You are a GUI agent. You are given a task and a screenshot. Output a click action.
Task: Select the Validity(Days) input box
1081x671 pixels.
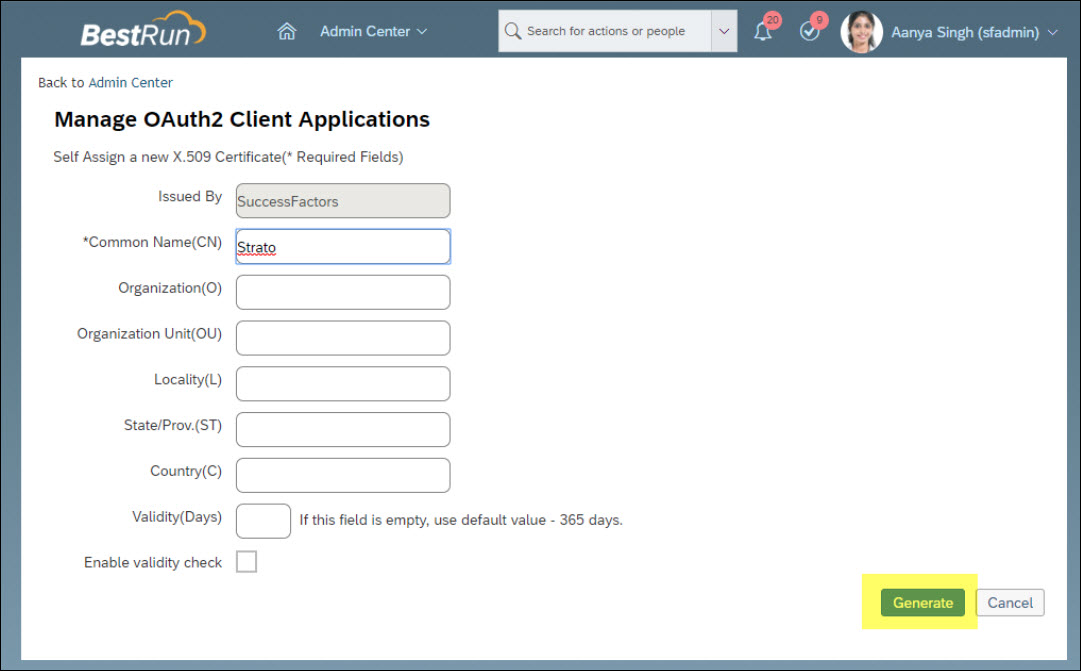pyautogui.click(x=263, y=520)
